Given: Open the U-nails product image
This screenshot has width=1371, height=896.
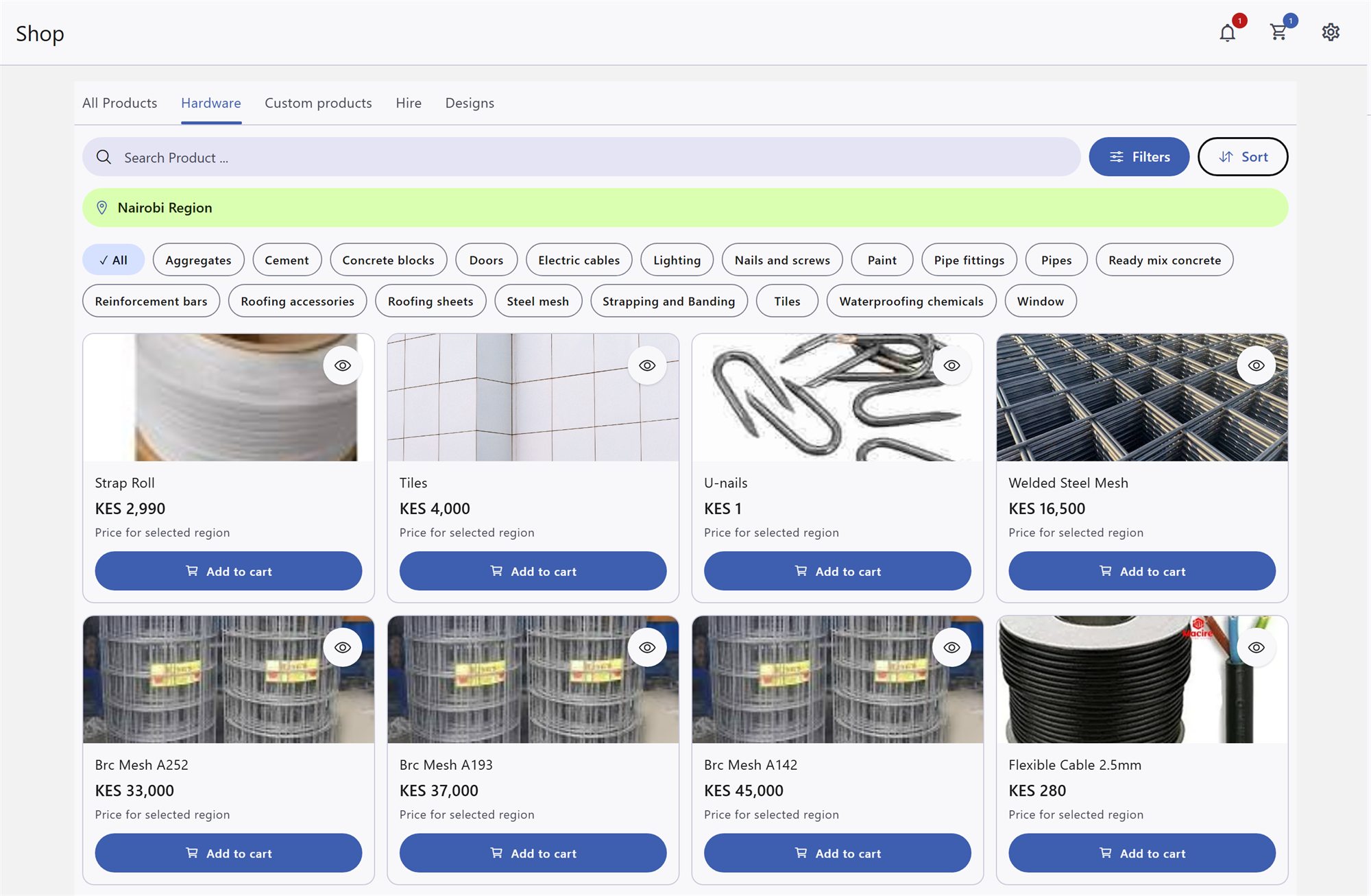Looking at the screenshot, I should tap(837, 398).
